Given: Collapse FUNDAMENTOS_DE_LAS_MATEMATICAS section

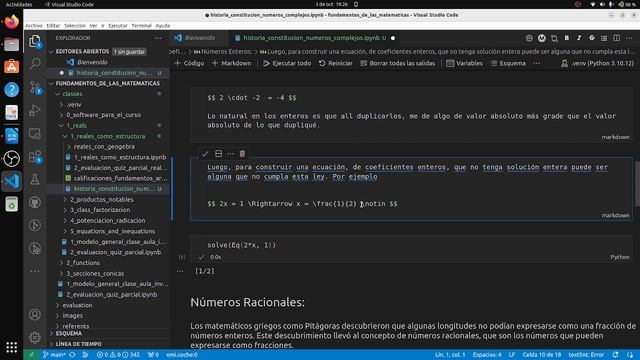Looking at the screenshot, I should [x=107, y=83].
